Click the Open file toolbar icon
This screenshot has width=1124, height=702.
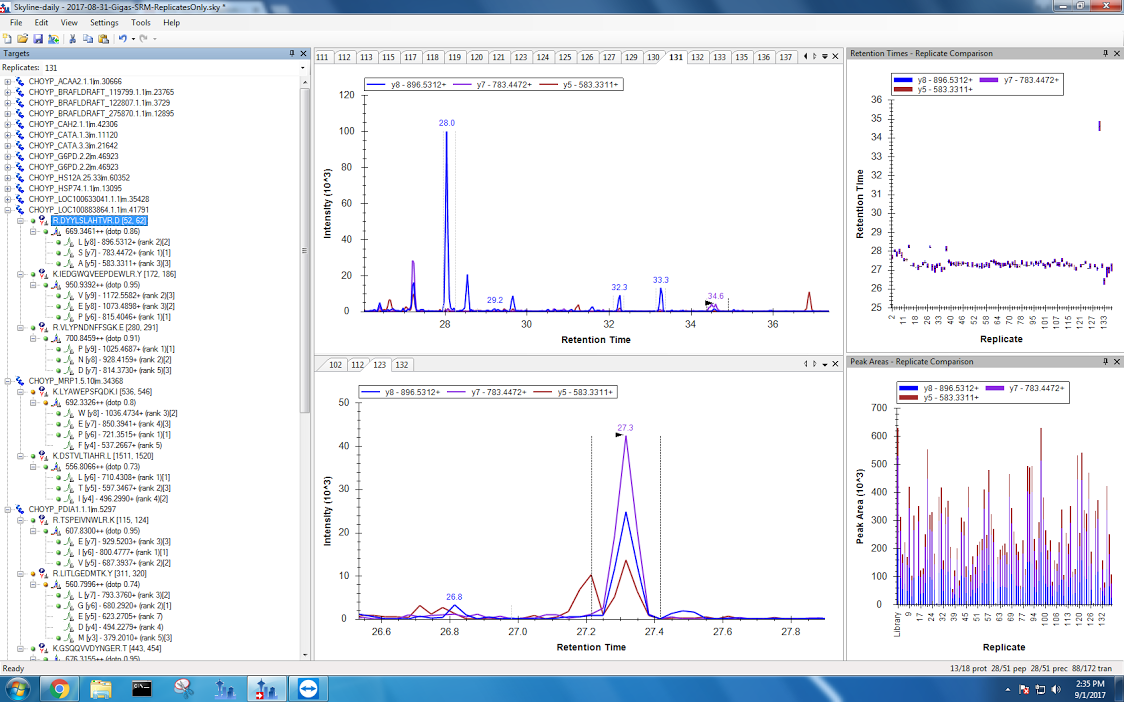pos(22,39)
